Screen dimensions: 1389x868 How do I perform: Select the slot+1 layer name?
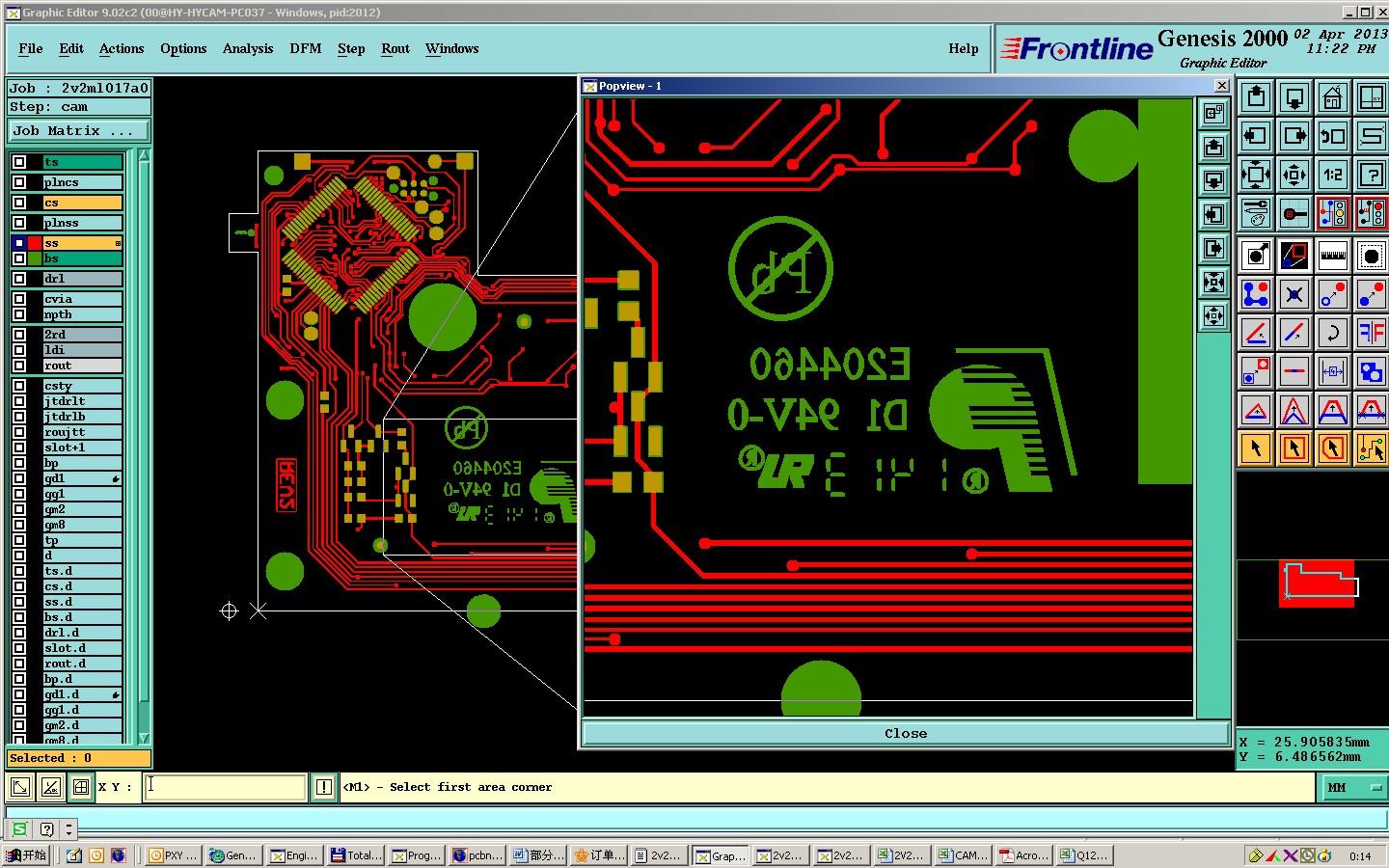pyautogui.click(x=83, y=448)
